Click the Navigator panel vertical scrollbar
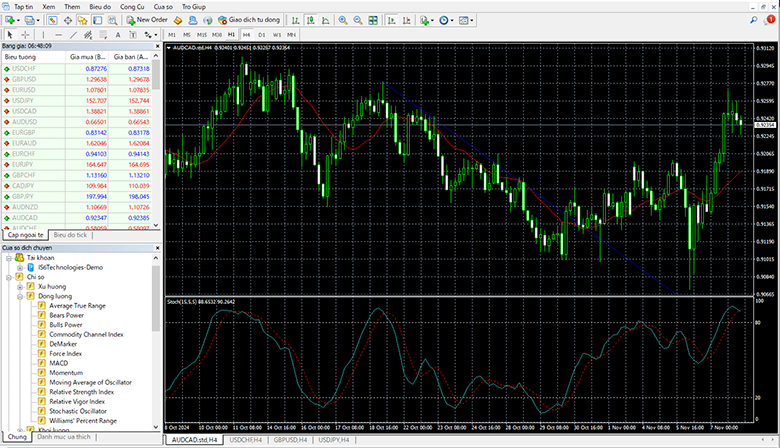Image resolution: width=780 pixels, height=448 pixels. [x=156, y=342]
